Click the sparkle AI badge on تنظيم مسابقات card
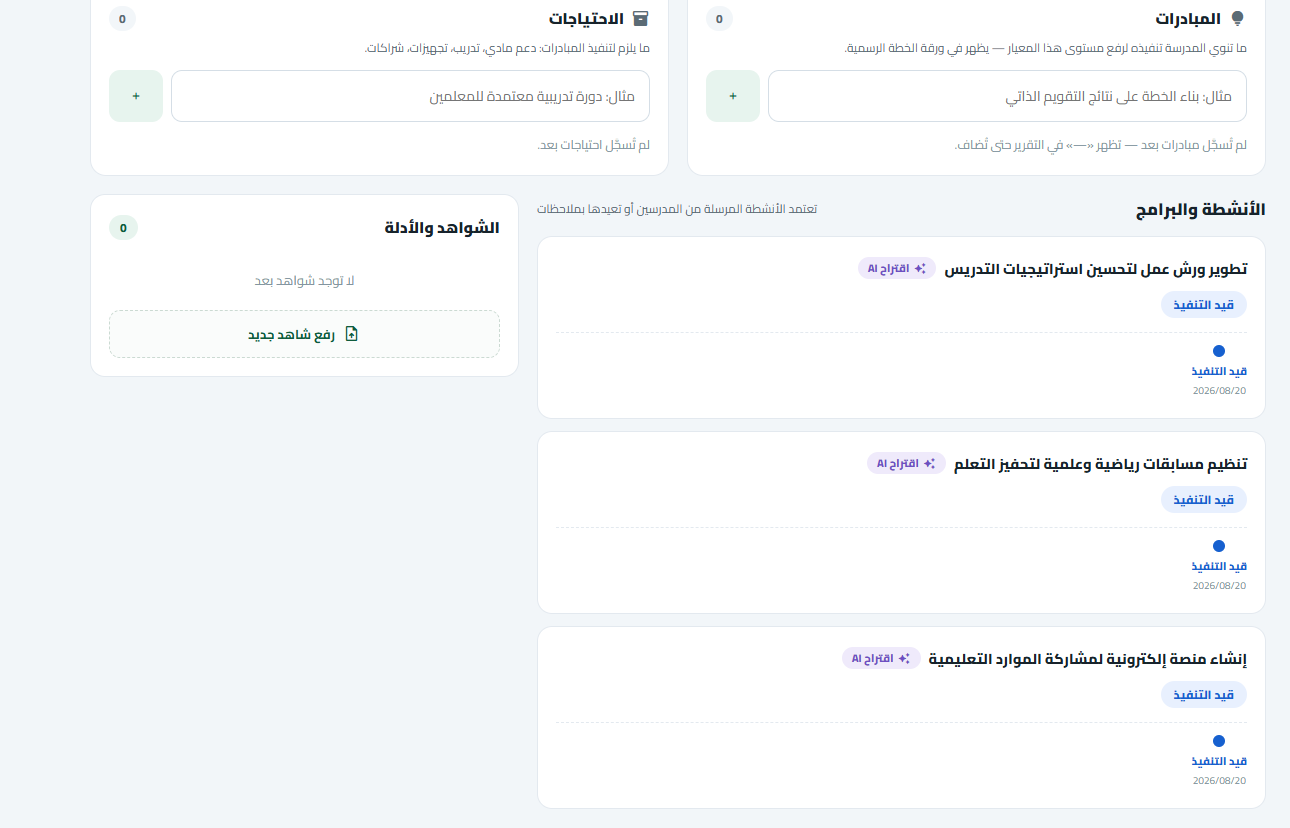Screen dimensions: 1290x828 pyautogui.click(x=906, y=463)
